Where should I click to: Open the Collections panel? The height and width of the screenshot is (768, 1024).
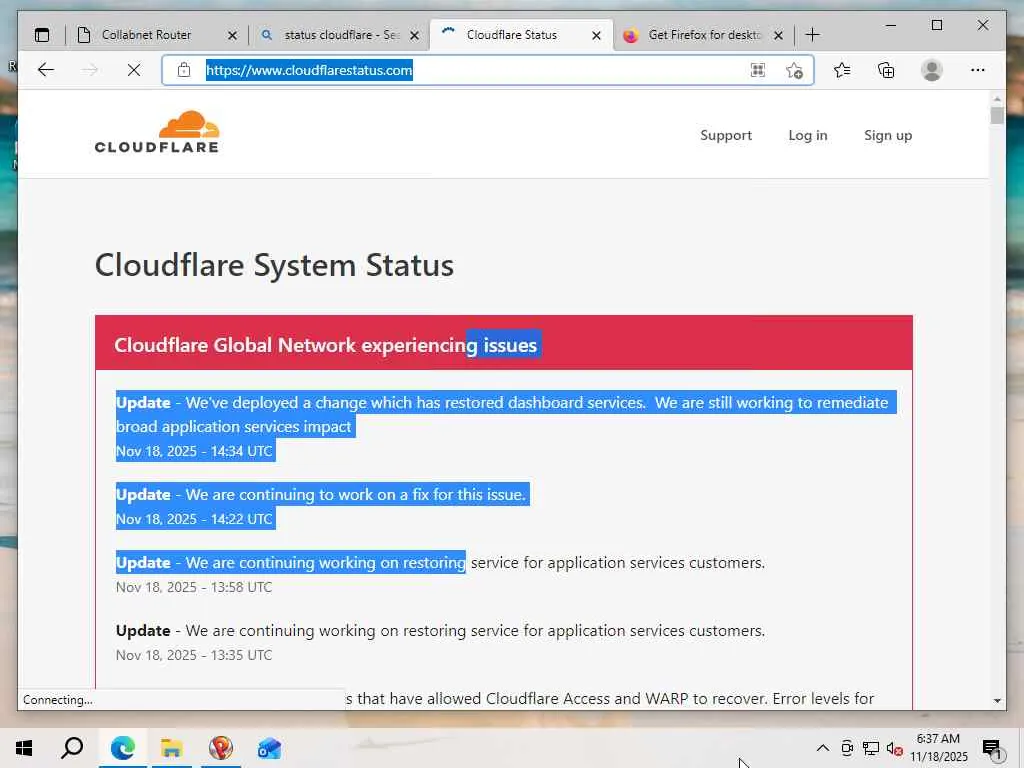[886, 70]
